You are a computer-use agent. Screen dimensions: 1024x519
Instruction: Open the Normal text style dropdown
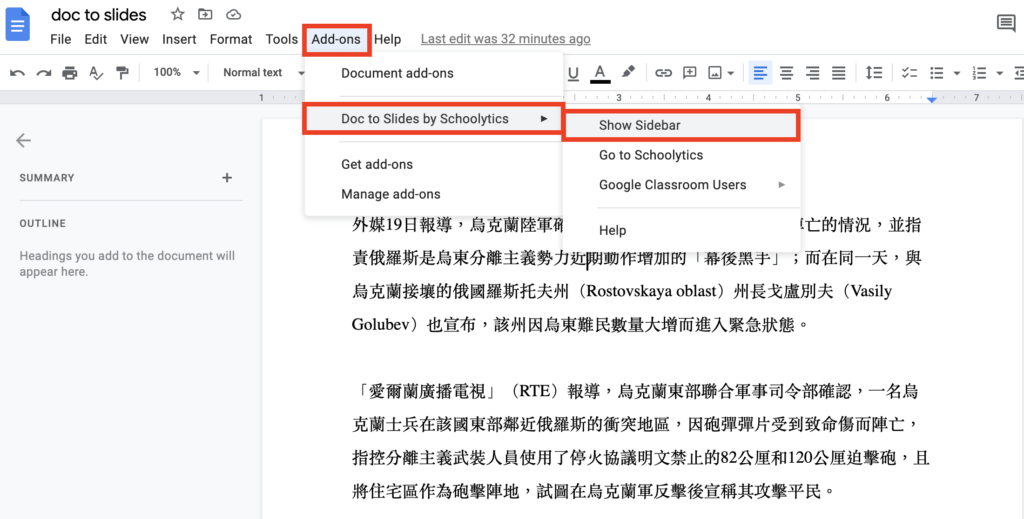[x=260, y=72]
